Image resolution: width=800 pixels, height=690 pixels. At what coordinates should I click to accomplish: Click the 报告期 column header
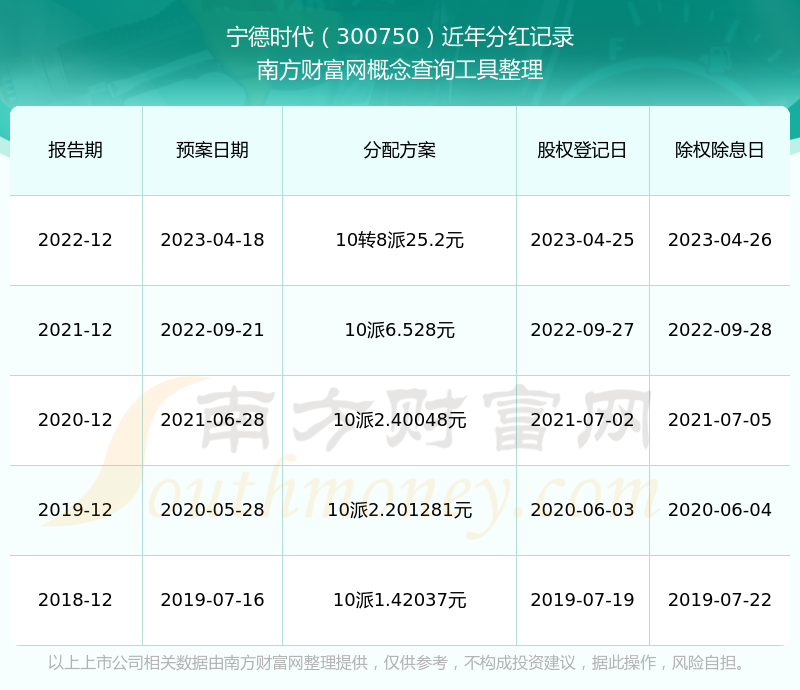(76, 150)
